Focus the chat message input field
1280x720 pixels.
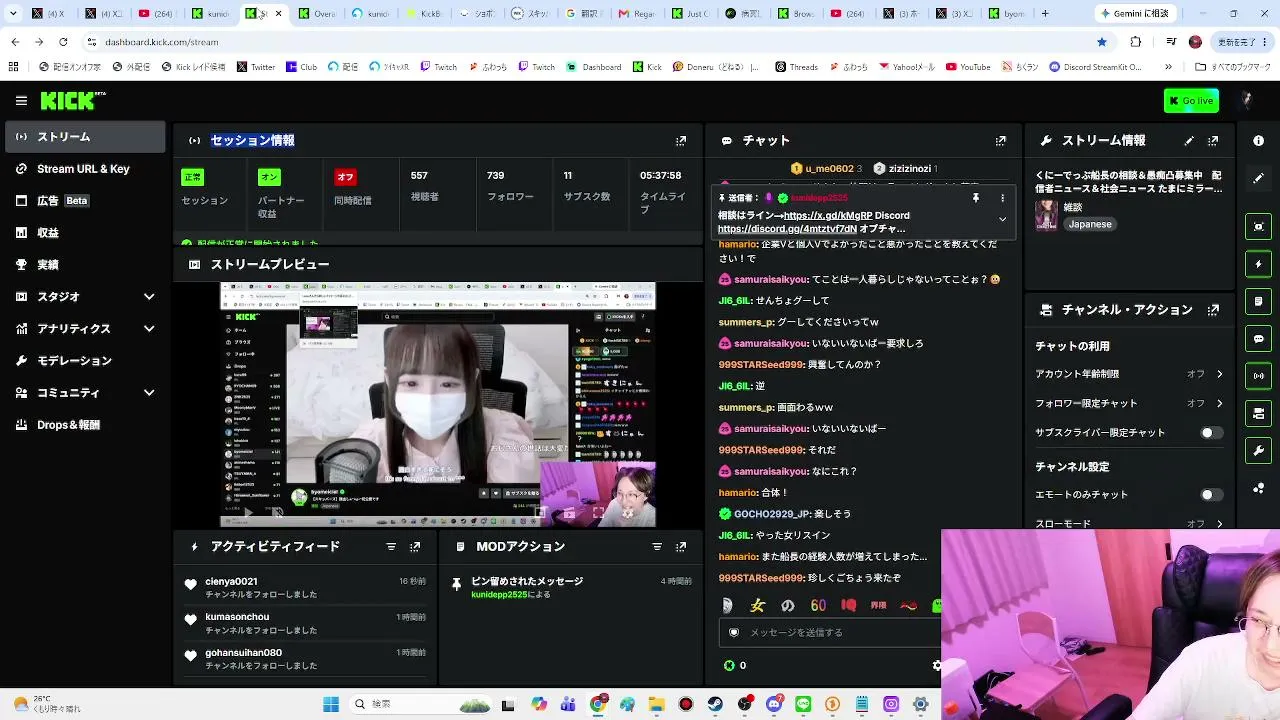(x=830, y=633)
